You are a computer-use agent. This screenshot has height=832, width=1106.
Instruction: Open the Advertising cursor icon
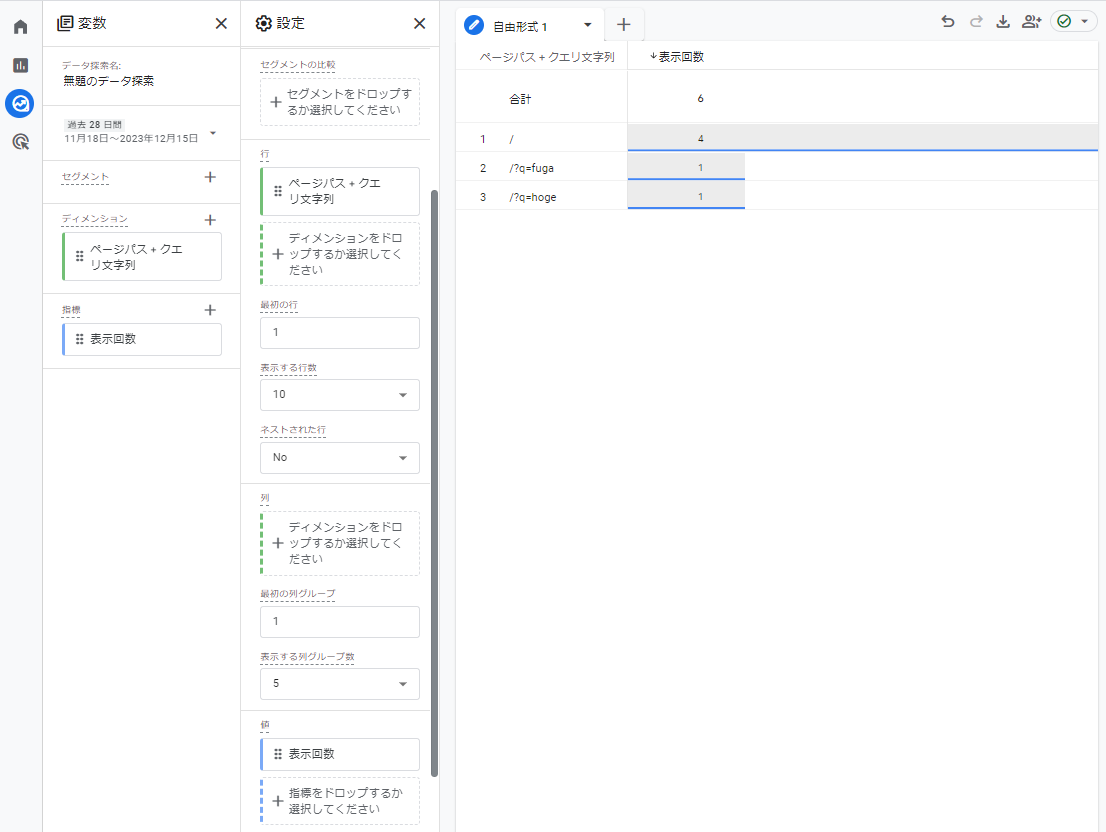click(x=20, y=142)
